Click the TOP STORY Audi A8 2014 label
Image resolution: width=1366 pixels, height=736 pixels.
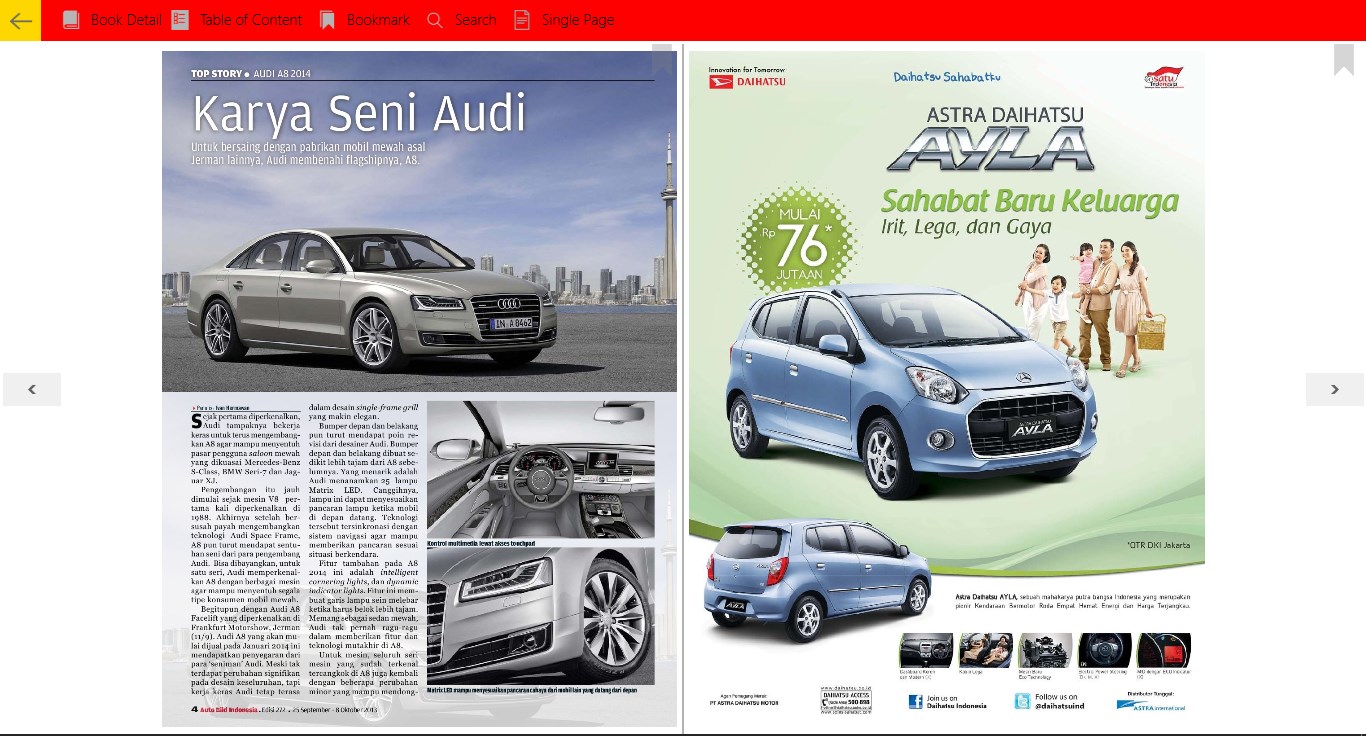pos(251,74)
